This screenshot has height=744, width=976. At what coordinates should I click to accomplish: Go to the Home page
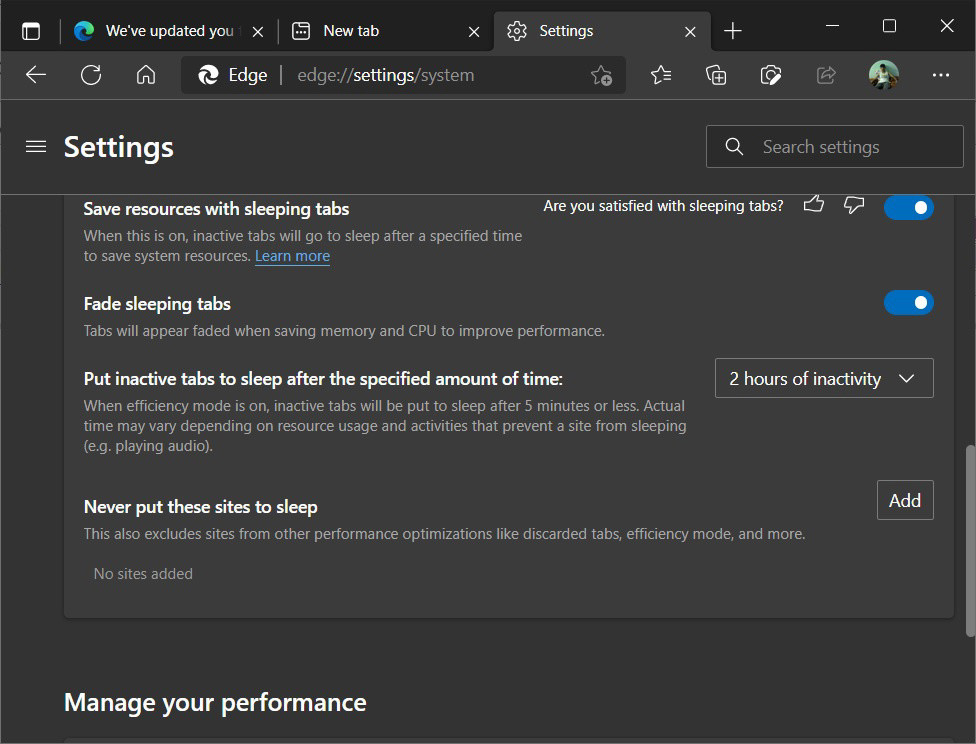point(146,75)
